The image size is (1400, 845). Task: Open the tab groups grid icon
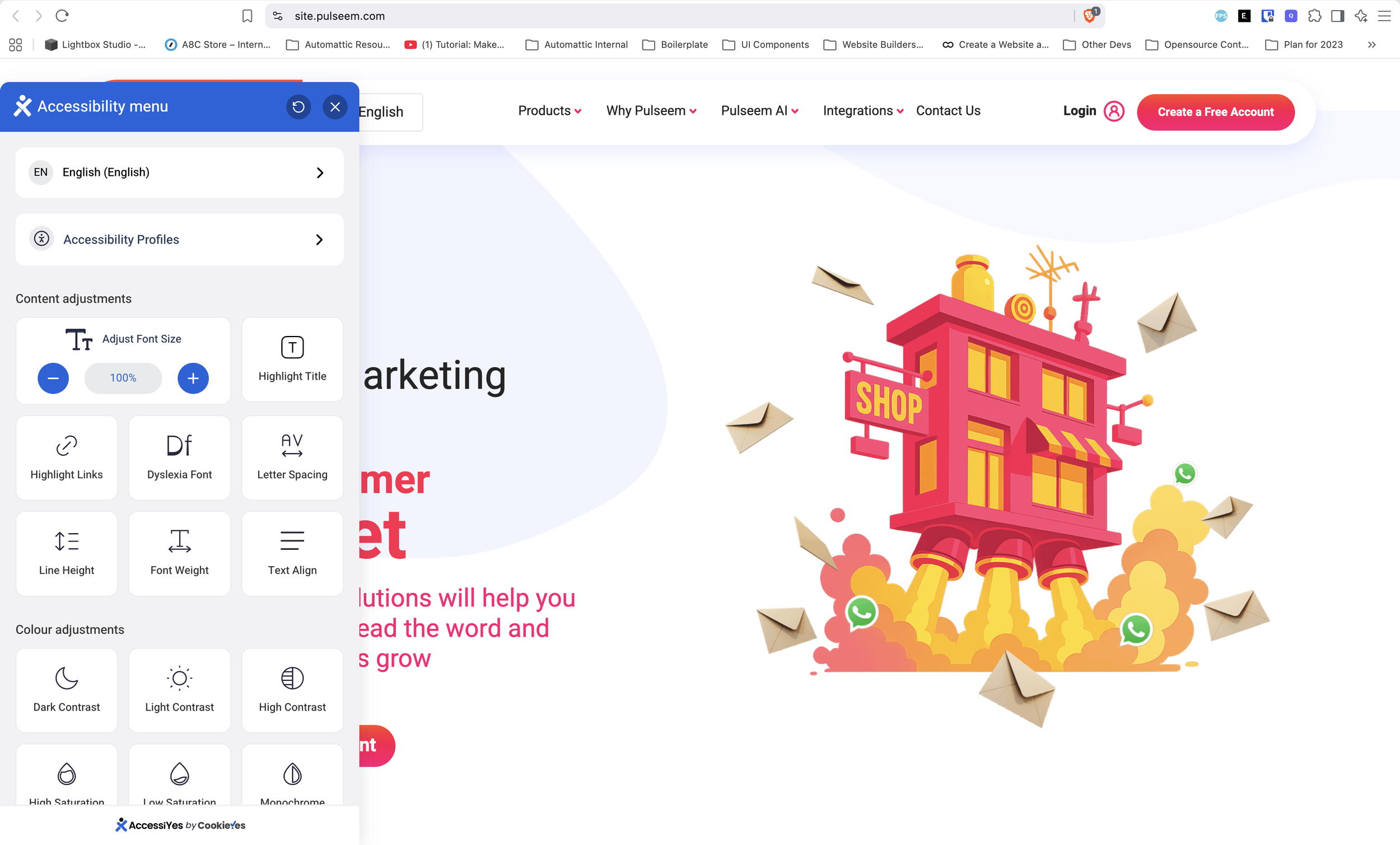(x=16, y=45)
